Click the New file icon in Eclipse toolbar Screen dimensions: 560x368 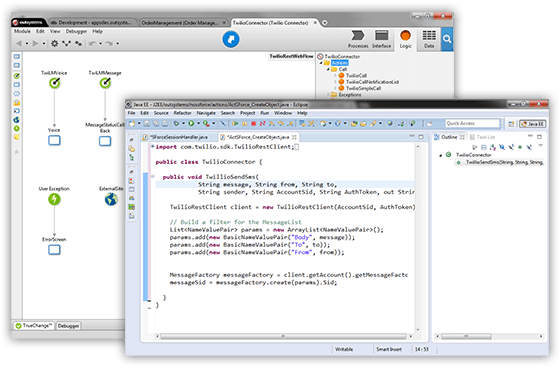(x=132, y=124)
